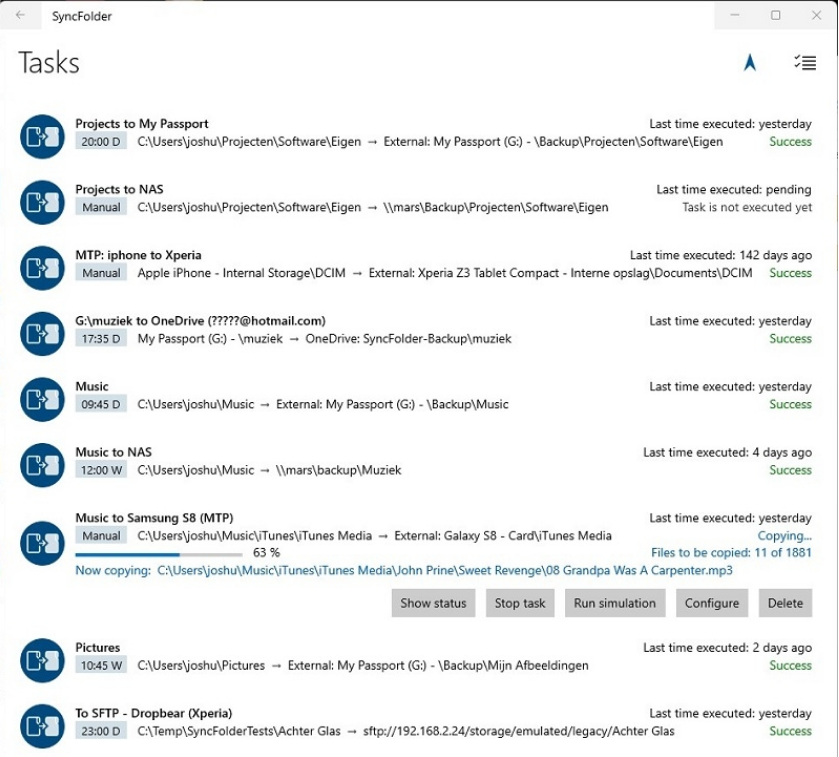839x757 pixels.
Task: Open the checklist select mode icon
Action: [804, 63]
